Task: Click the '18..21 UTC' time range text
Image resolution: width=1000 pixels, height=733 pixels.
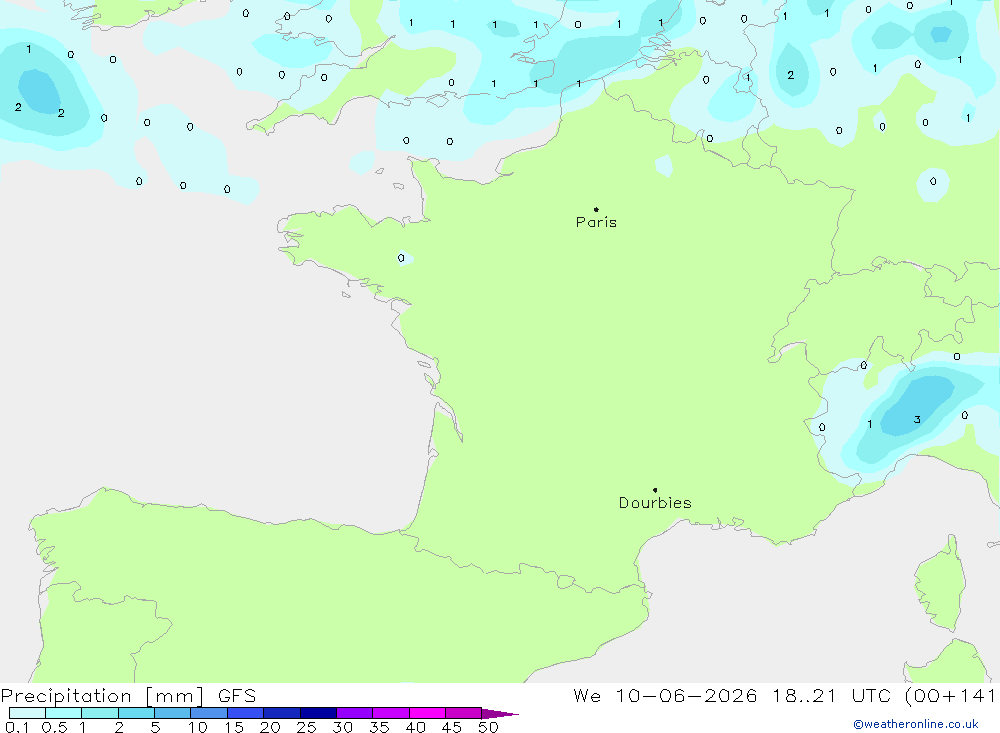Action: [x=831, y=696]
